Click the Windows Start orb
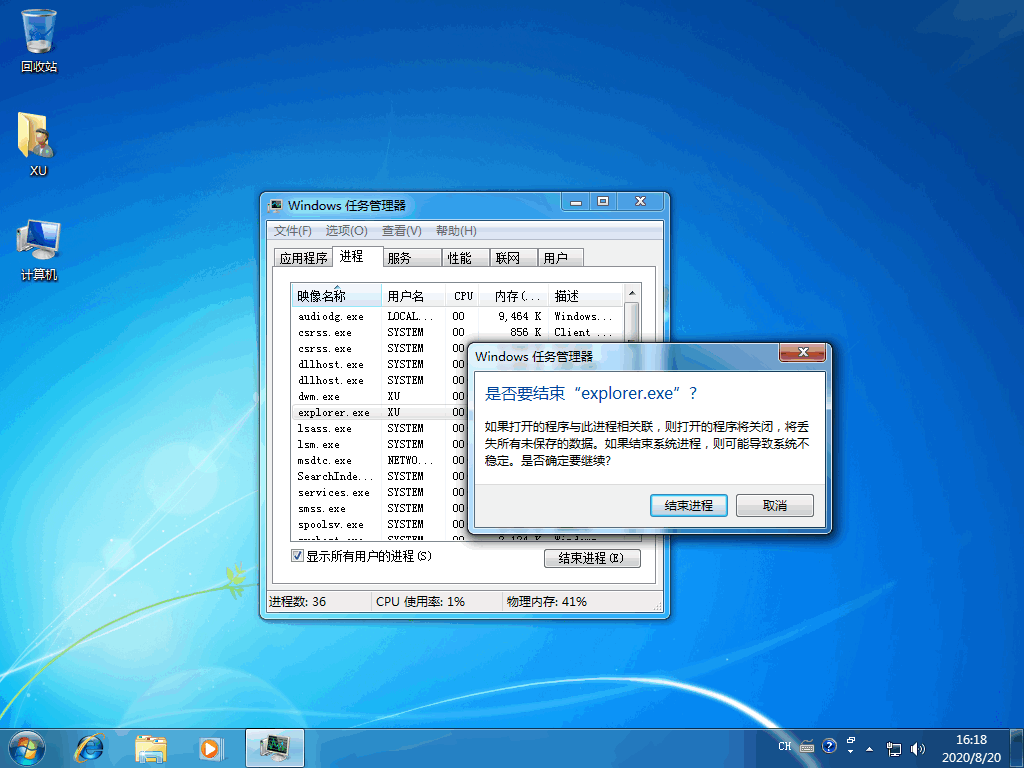Viewport: 1024px width, 768px height. (25, 747)
